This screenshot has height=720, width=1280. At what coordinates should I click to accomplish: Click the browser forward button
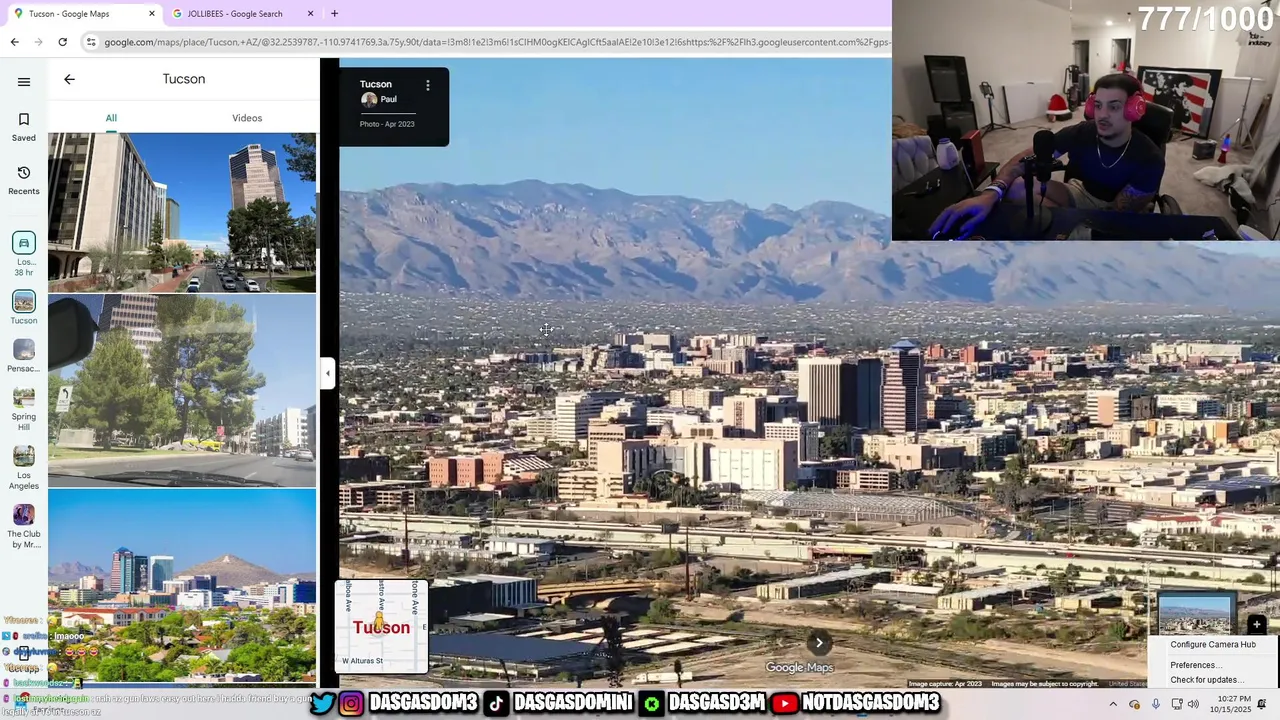click(38, 42)
